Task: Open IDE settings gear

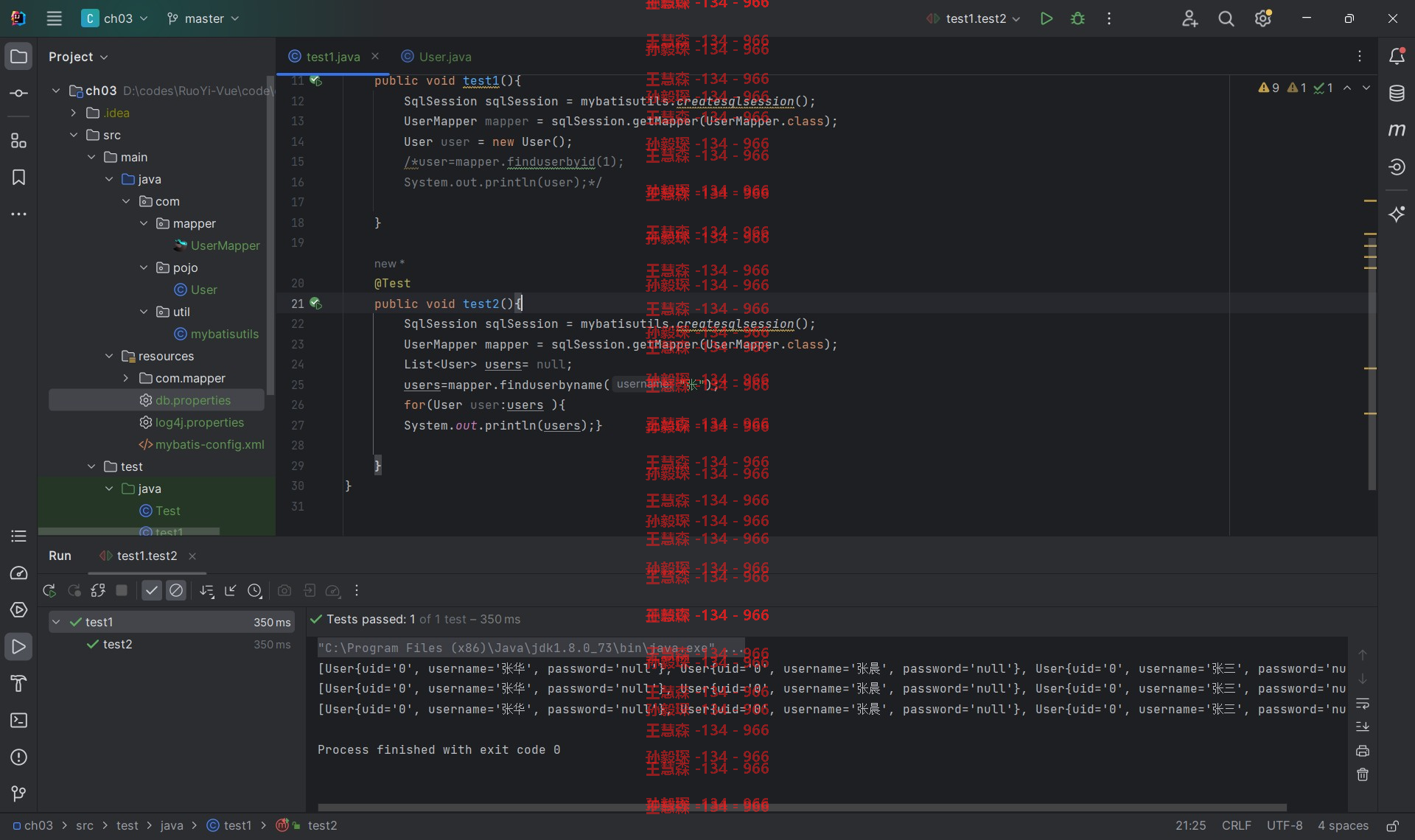Action: point(1263,18)
